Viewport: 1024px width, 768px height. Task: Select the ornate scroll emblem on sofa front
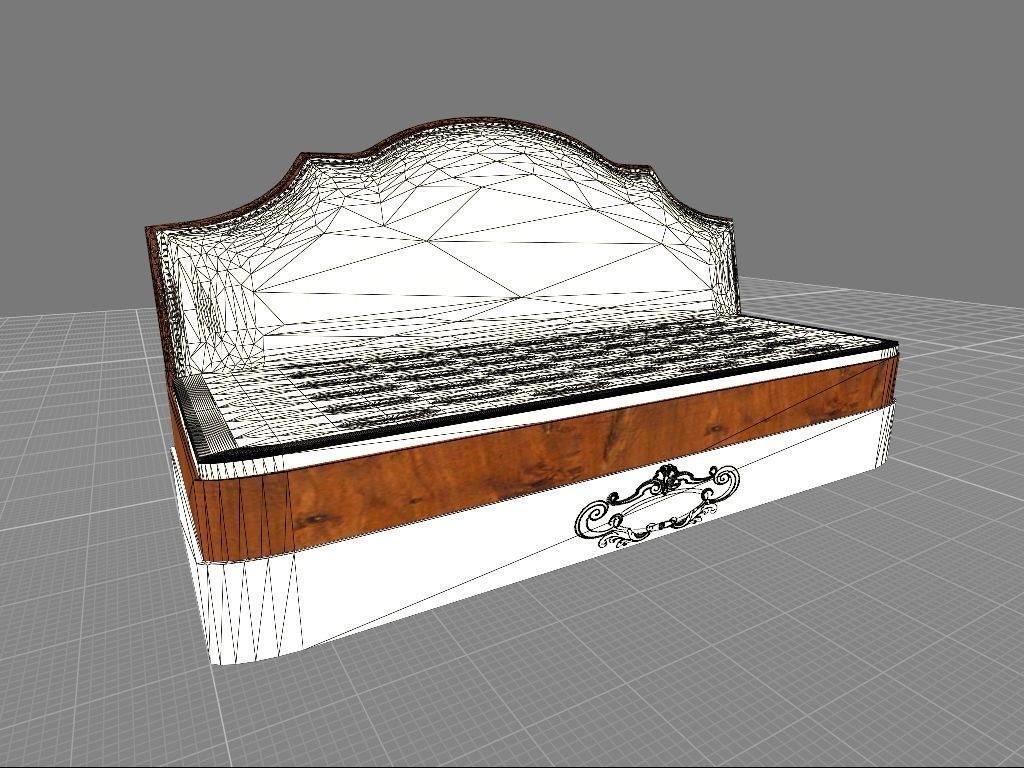pyautogui.click(x=656, y=506)
